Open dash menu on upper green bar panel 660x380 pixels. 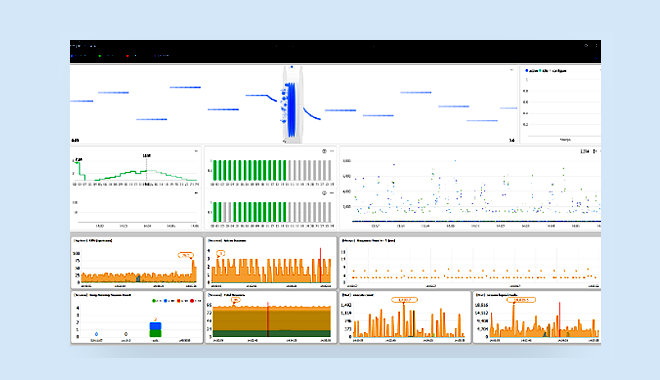point(332,151)
